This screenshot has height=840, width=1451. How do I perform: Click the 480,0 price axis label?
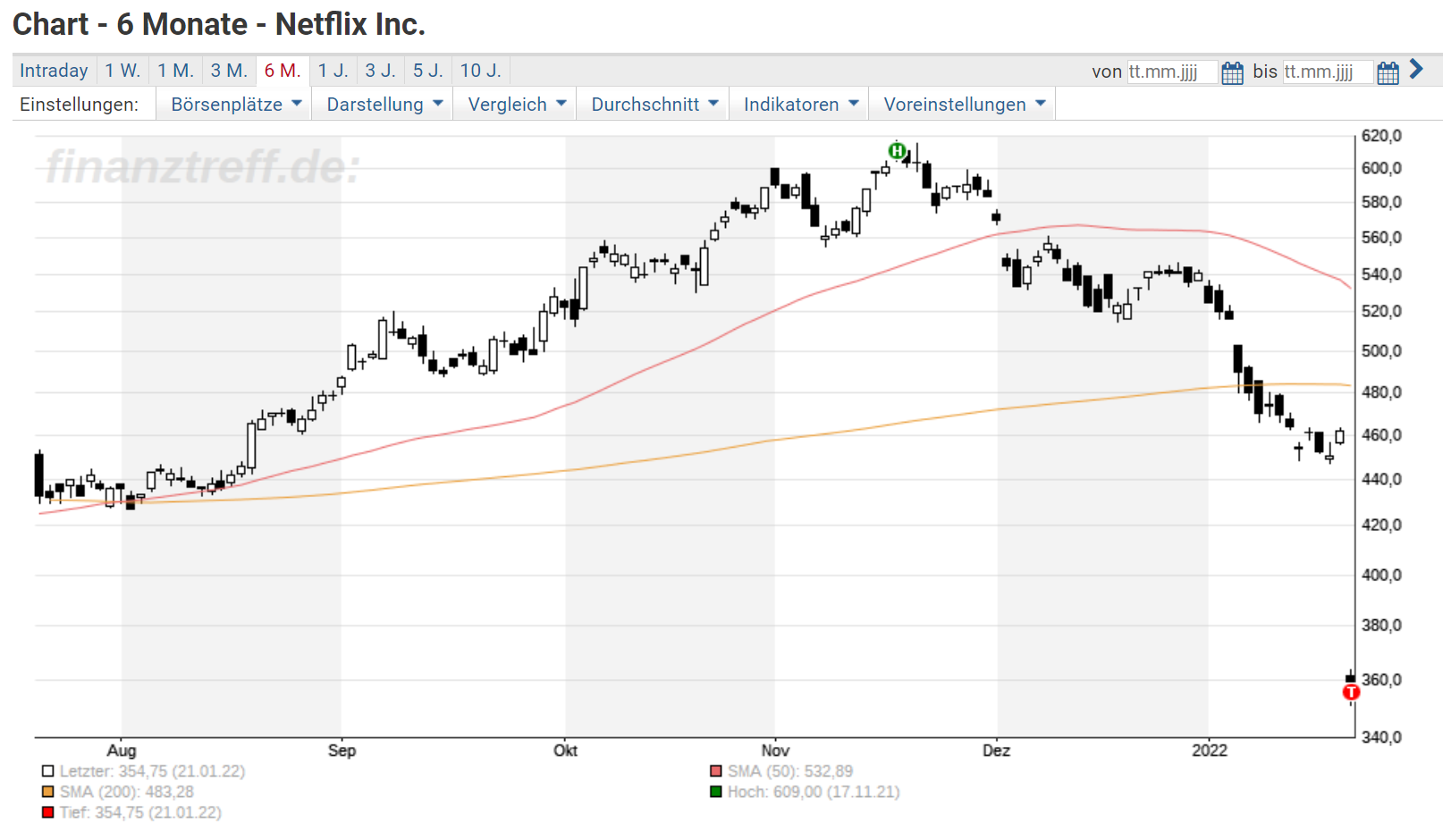[x=1381, y=392]
